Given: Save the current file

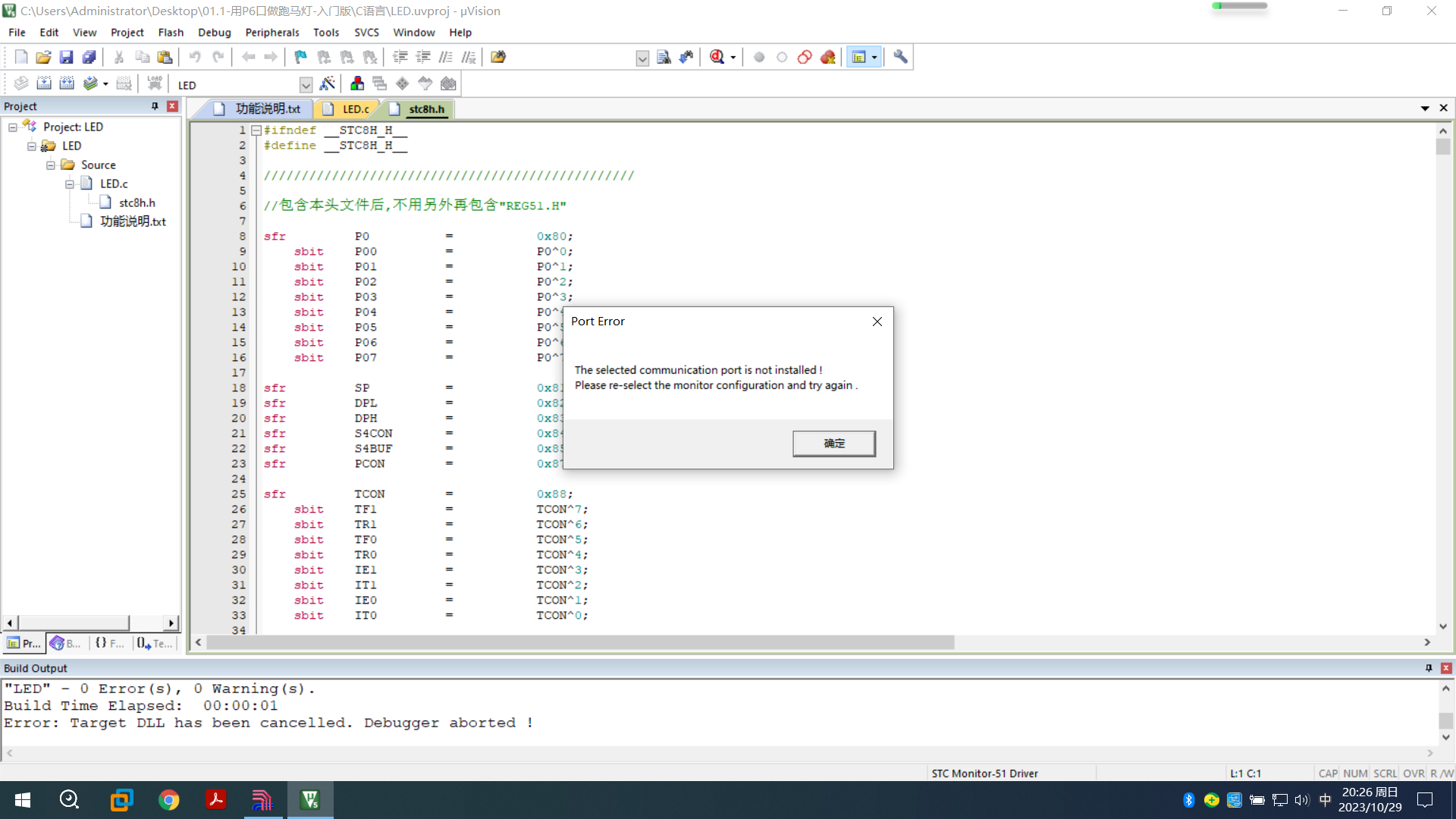Looking at the screenshot, I should 67,57.
